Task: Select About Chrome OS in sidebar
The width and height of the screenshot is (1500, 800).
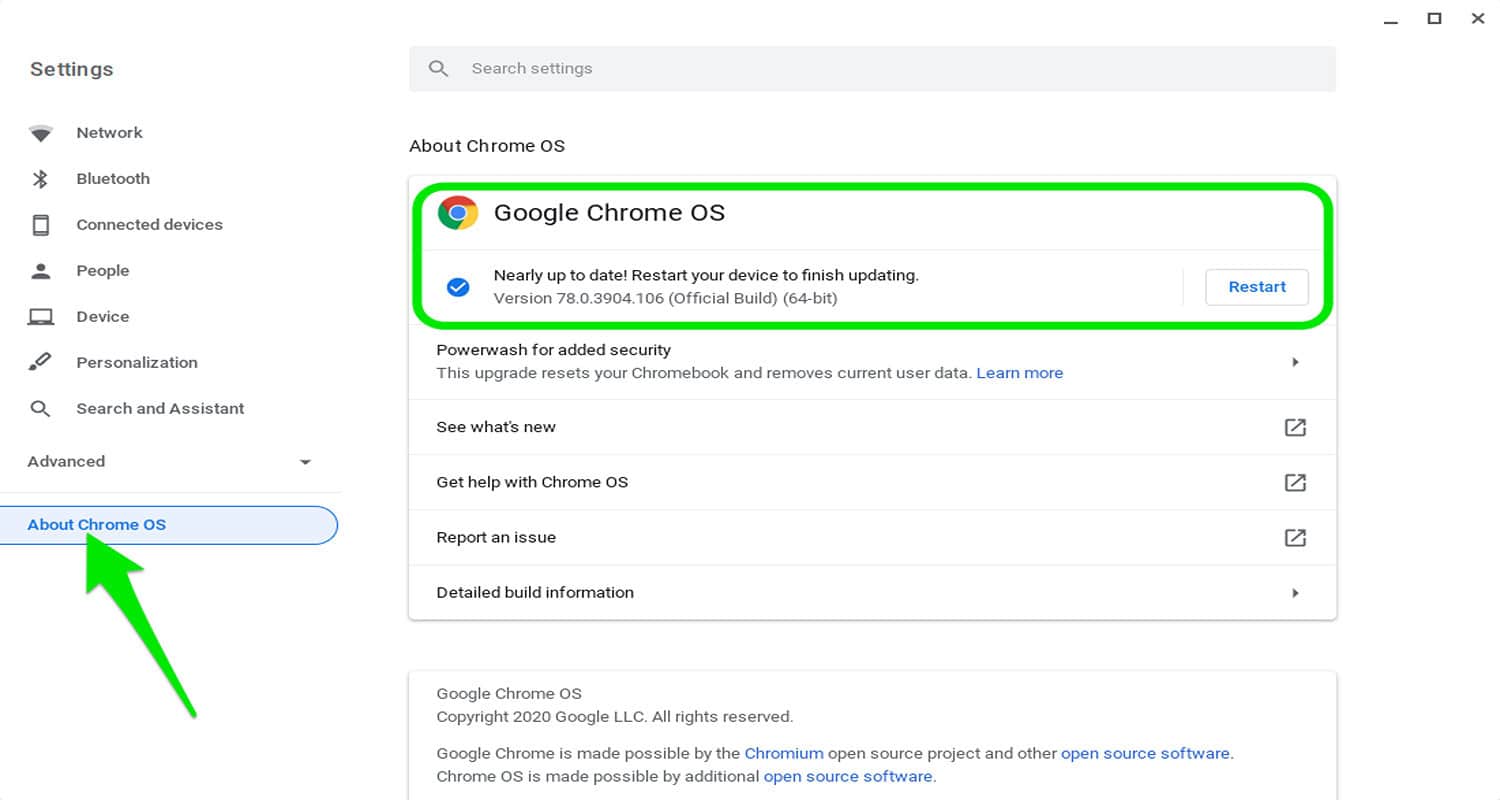Action: [168, 525]
